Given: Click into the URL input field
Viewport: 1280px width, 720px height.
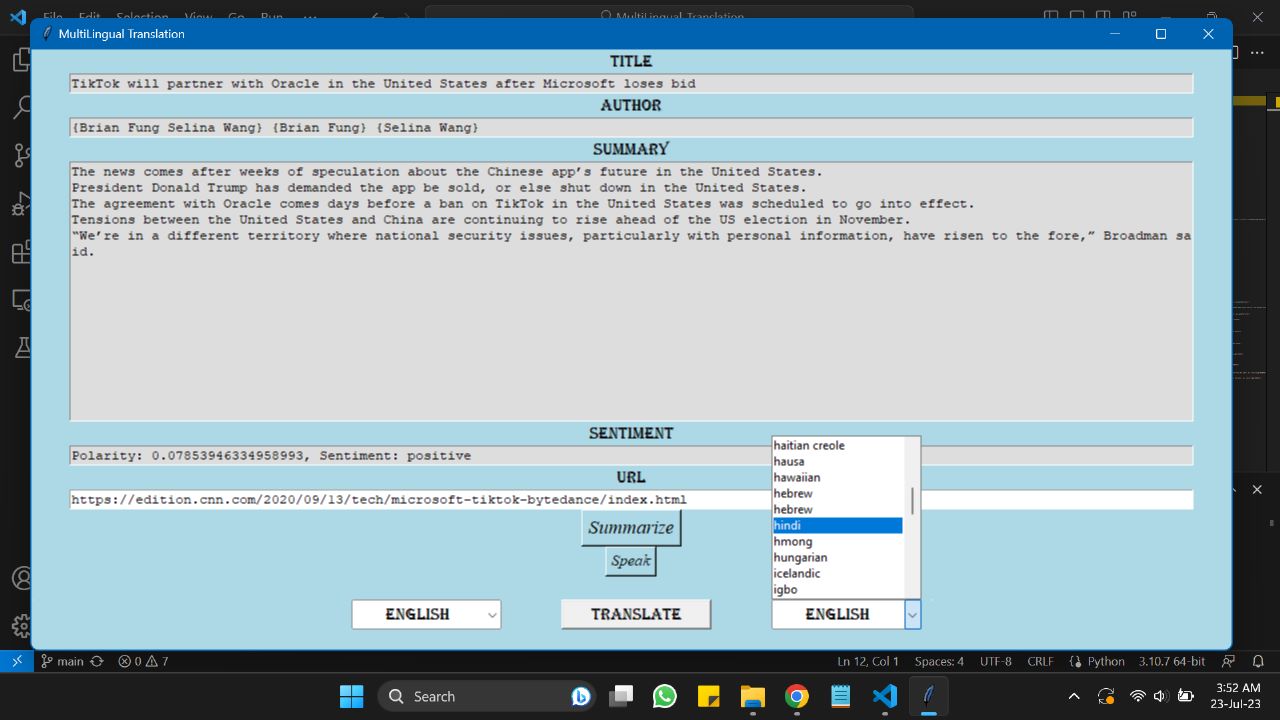Looking at the screenshot, I should coord(631,499).
